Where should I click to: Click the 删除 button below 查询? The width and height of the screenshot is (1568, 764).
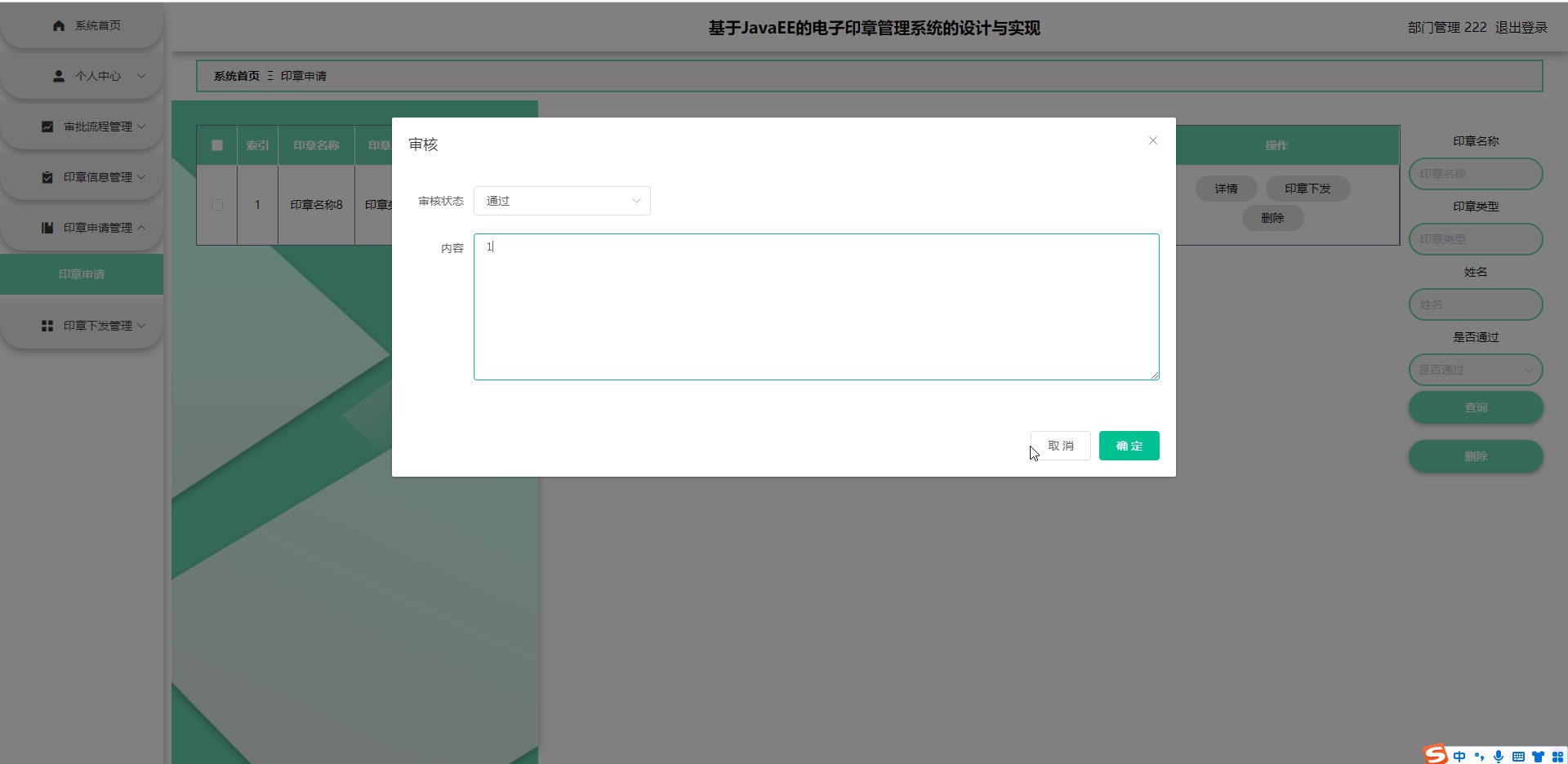pos(1476,456)
